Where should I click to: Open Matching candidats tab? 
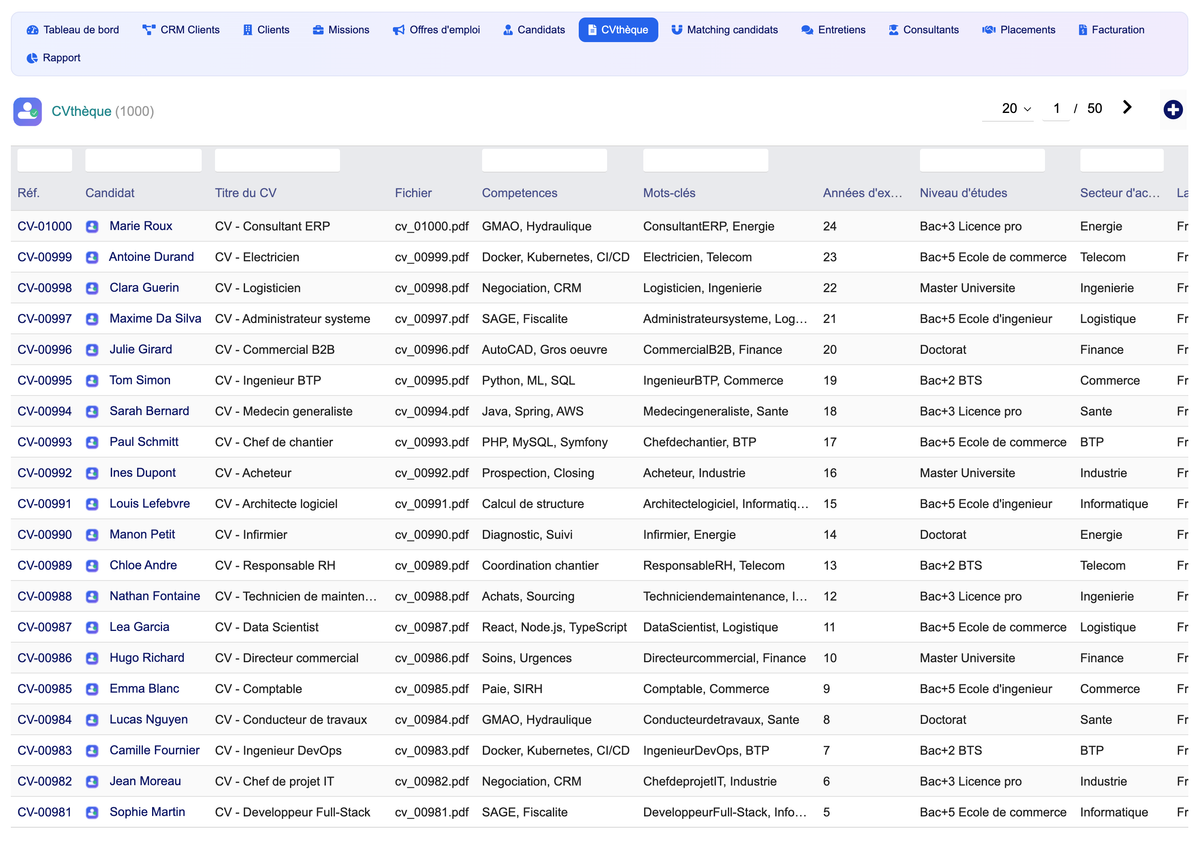click(x=725, y=30)
